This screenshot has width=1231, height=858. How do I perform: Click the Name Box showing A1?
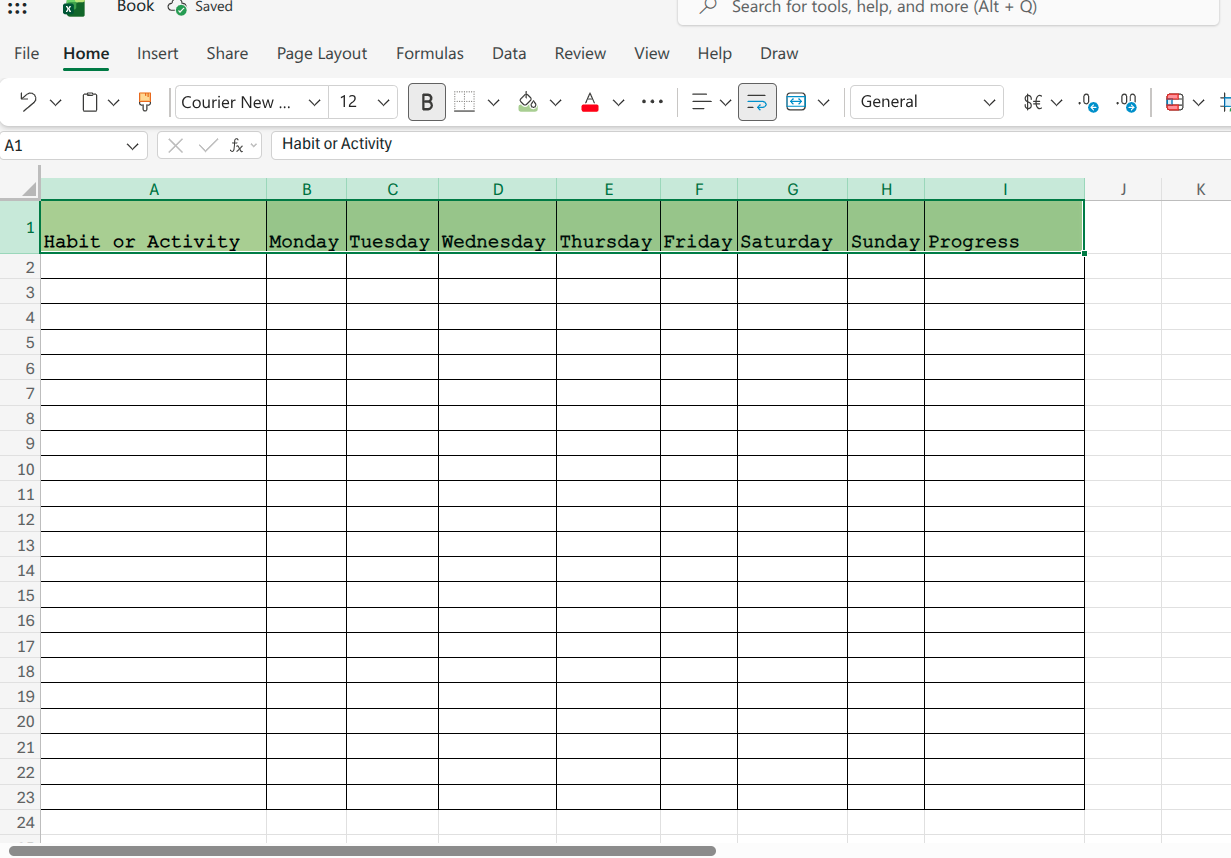(x=62, y=146)
